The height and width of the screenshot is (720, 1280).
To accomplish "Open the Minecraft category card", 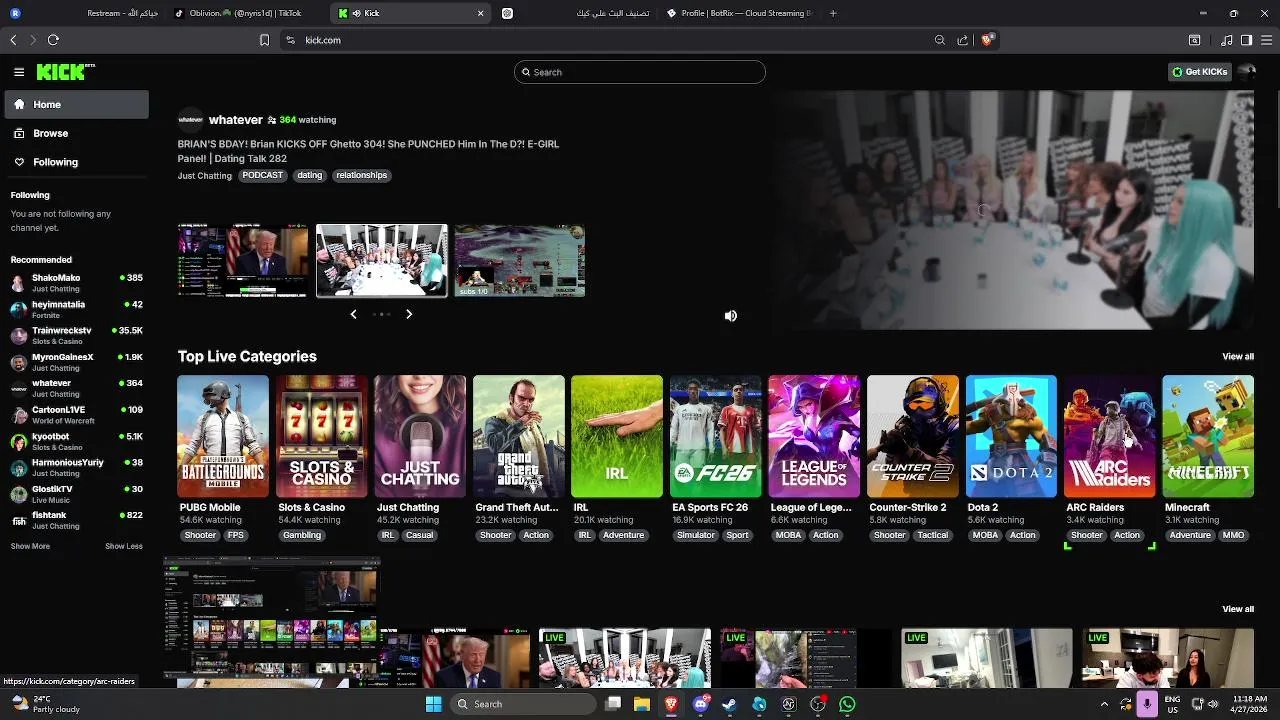I will (1208, 436).
